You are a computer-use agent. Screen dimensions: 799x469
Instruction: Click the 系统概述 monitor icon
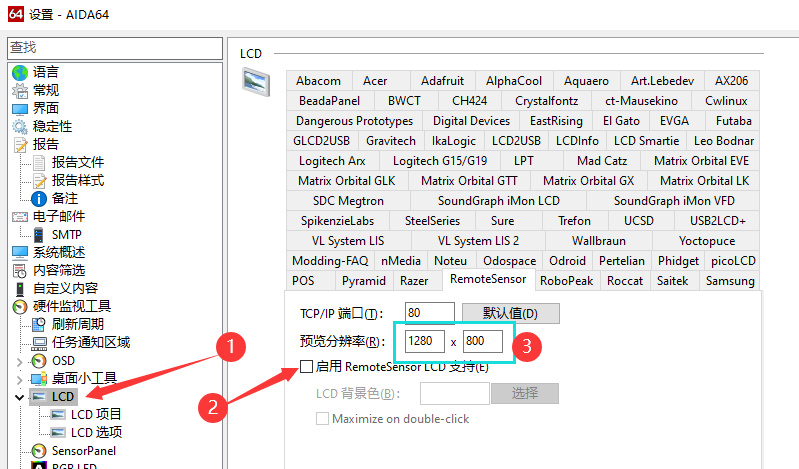pos(20,252)
